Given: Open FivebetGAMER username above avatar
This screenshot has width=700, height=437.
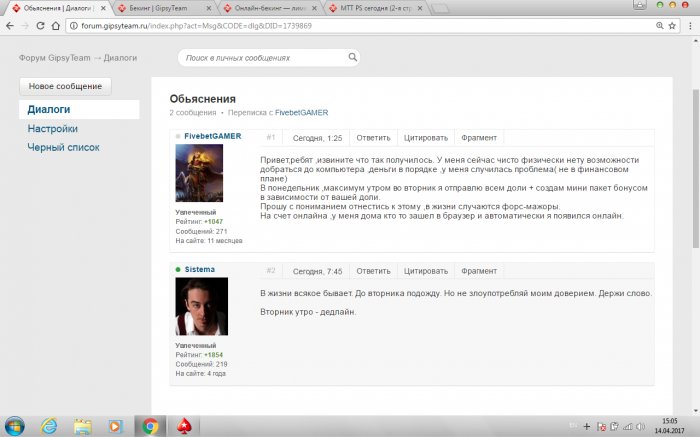Looking at the screenshot, I should click(212, 136).
